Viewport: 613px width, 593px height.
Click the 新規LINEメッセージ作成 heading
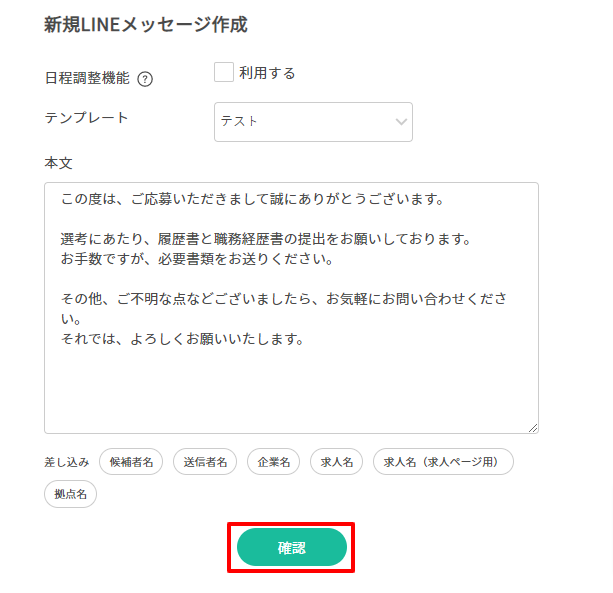[x=146, y=25]
